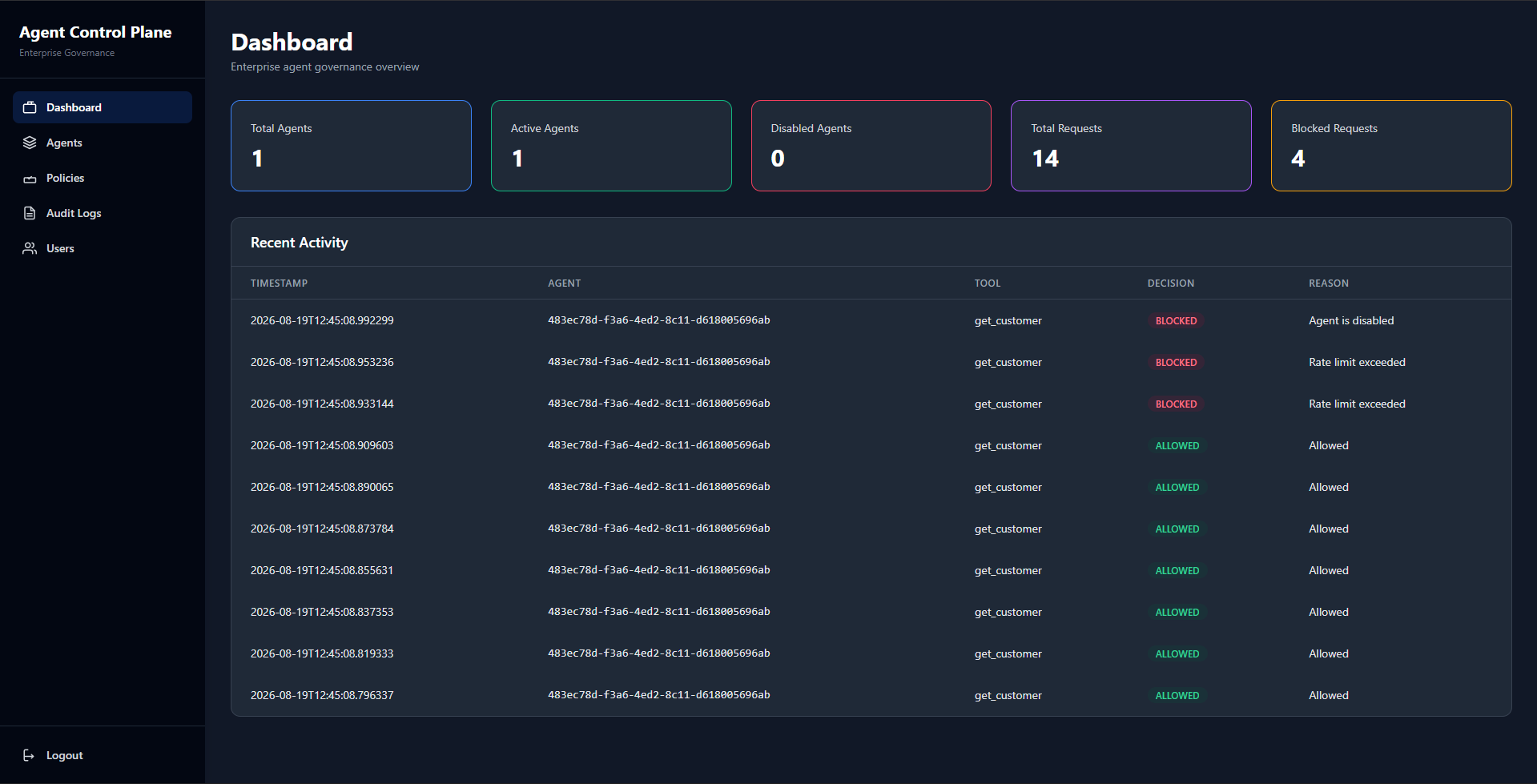Click timestamp 2026-08-19T12:45:08.873784
This screenshot has width=1537, height=784.
click(322, 529)
